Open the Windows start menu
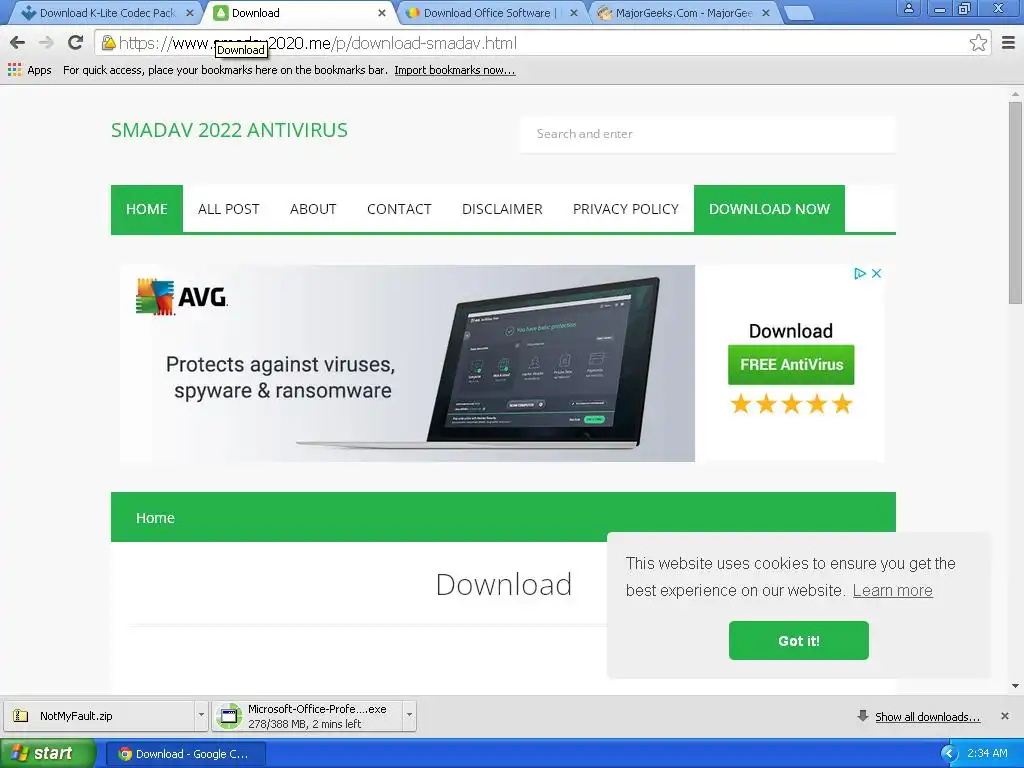 pos(48,754)
